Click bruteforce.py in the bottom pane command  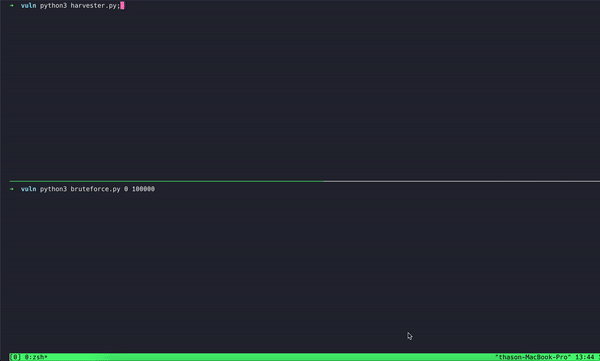coord(95,189)
